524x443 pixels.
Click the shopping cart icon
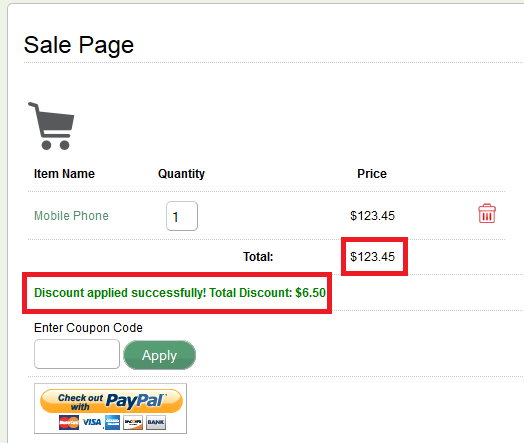[x=51, y=126]
